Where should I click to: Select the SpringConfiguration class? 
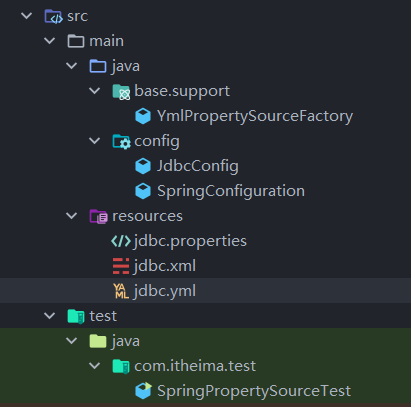pyautogui.click(x=231, y=191)
